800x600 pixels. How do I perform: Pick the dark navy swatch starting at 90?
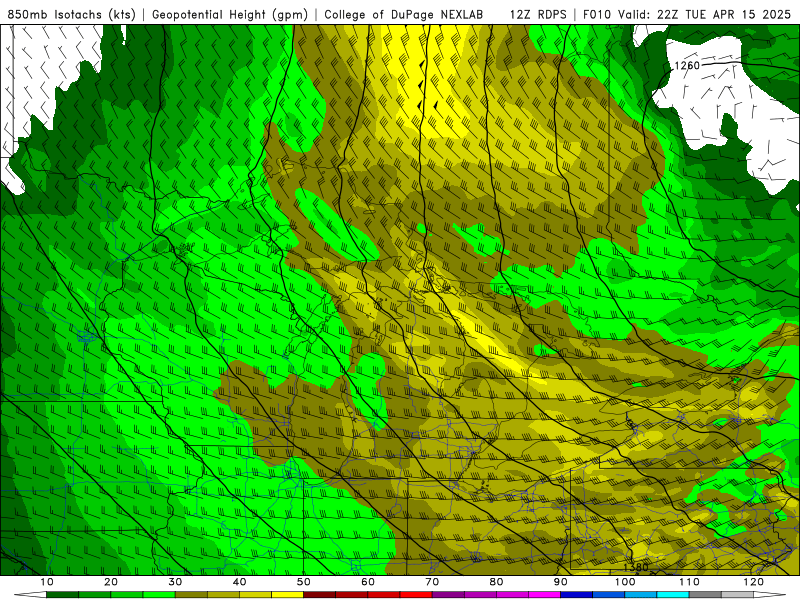(577, 594)
